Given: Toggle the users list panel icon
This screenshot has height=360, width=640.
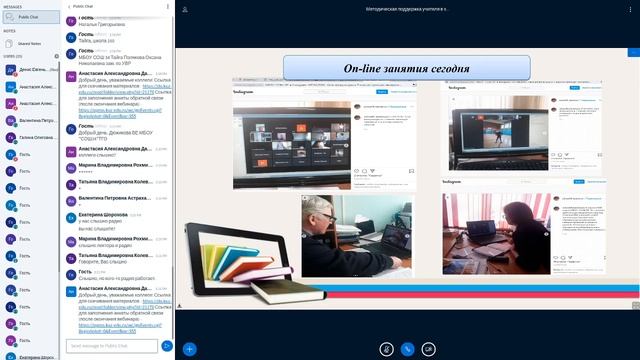Looking at the screenshot, I should [x=185, y=9].
